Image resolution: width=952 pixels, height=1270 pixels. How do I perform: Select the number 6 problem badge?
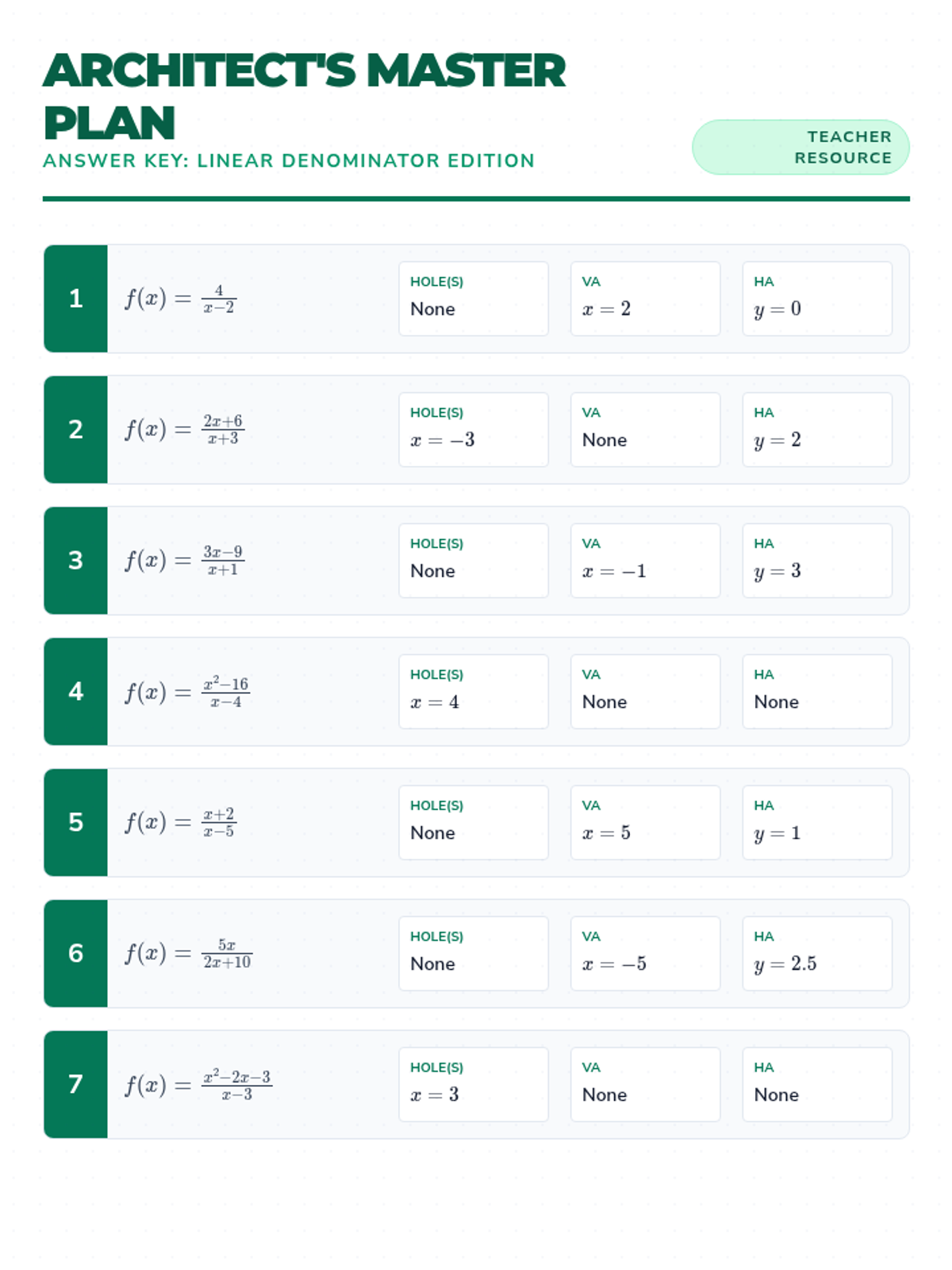point(75,953)
